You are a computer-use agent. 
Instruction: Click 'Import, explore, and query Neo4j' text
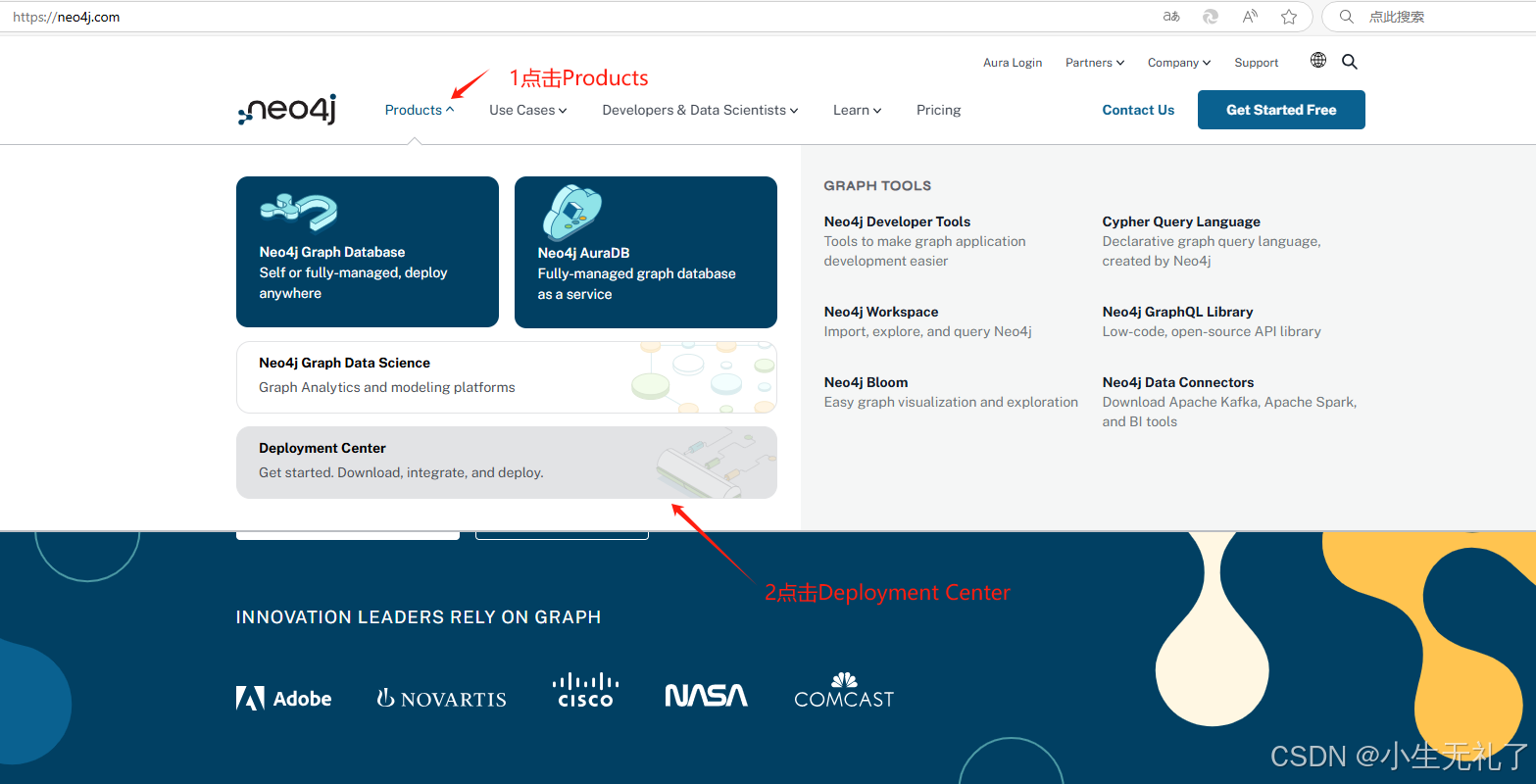click(x=928, y=331)
